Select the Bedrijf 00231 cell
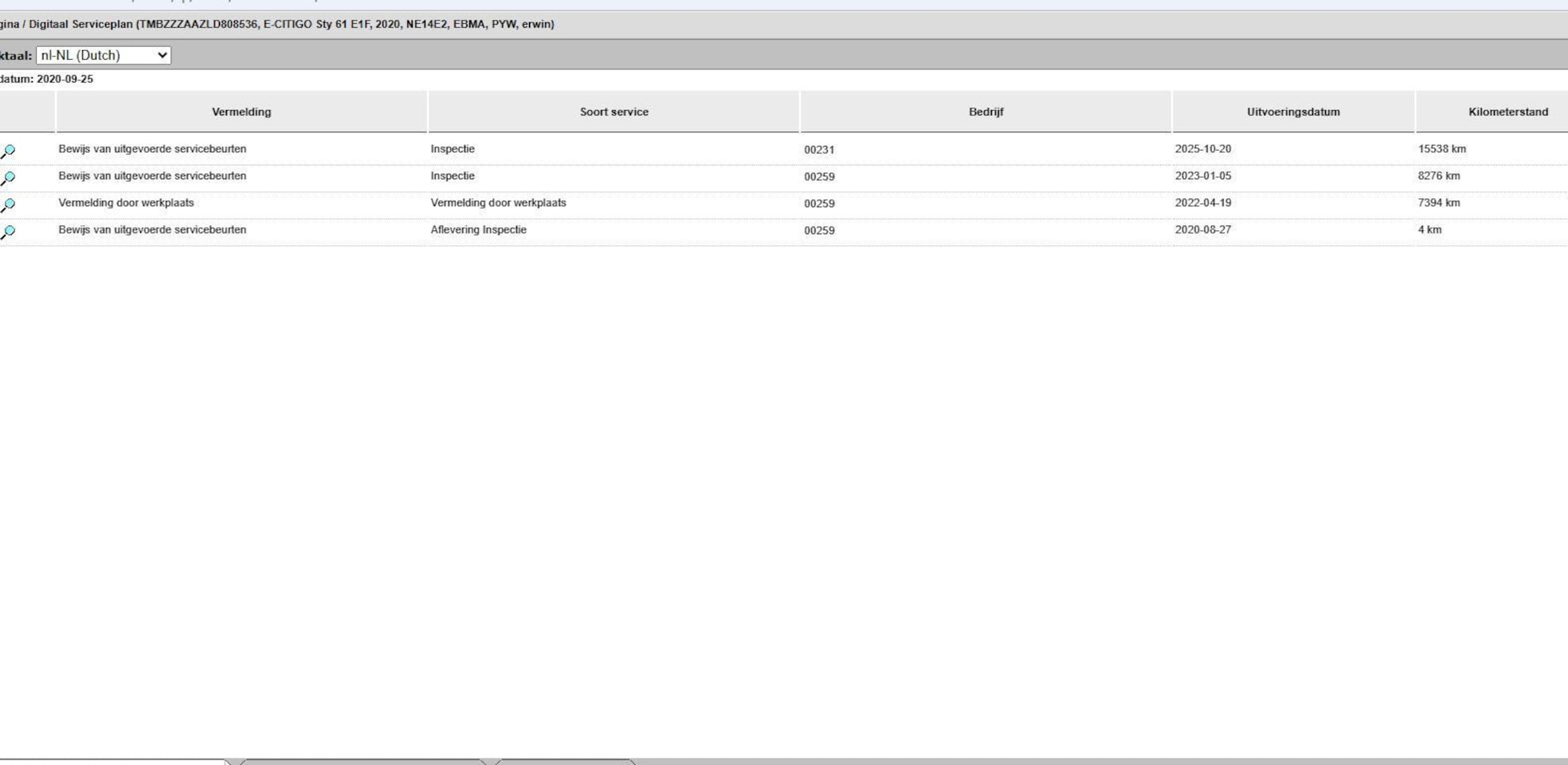The image size is (1568, 765). click(x=819, y=150)
